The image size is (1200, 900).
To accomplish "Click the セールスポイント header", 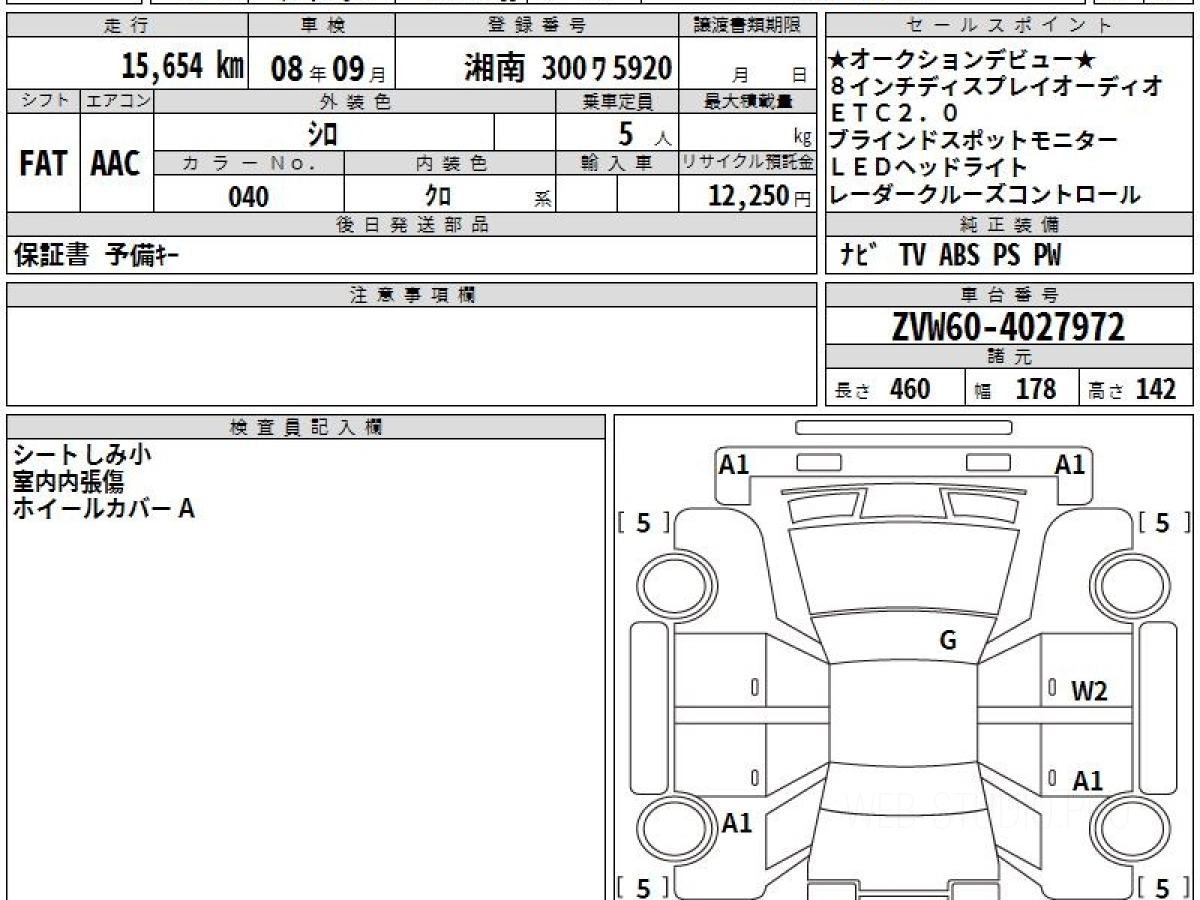I will click(1010, 26).
